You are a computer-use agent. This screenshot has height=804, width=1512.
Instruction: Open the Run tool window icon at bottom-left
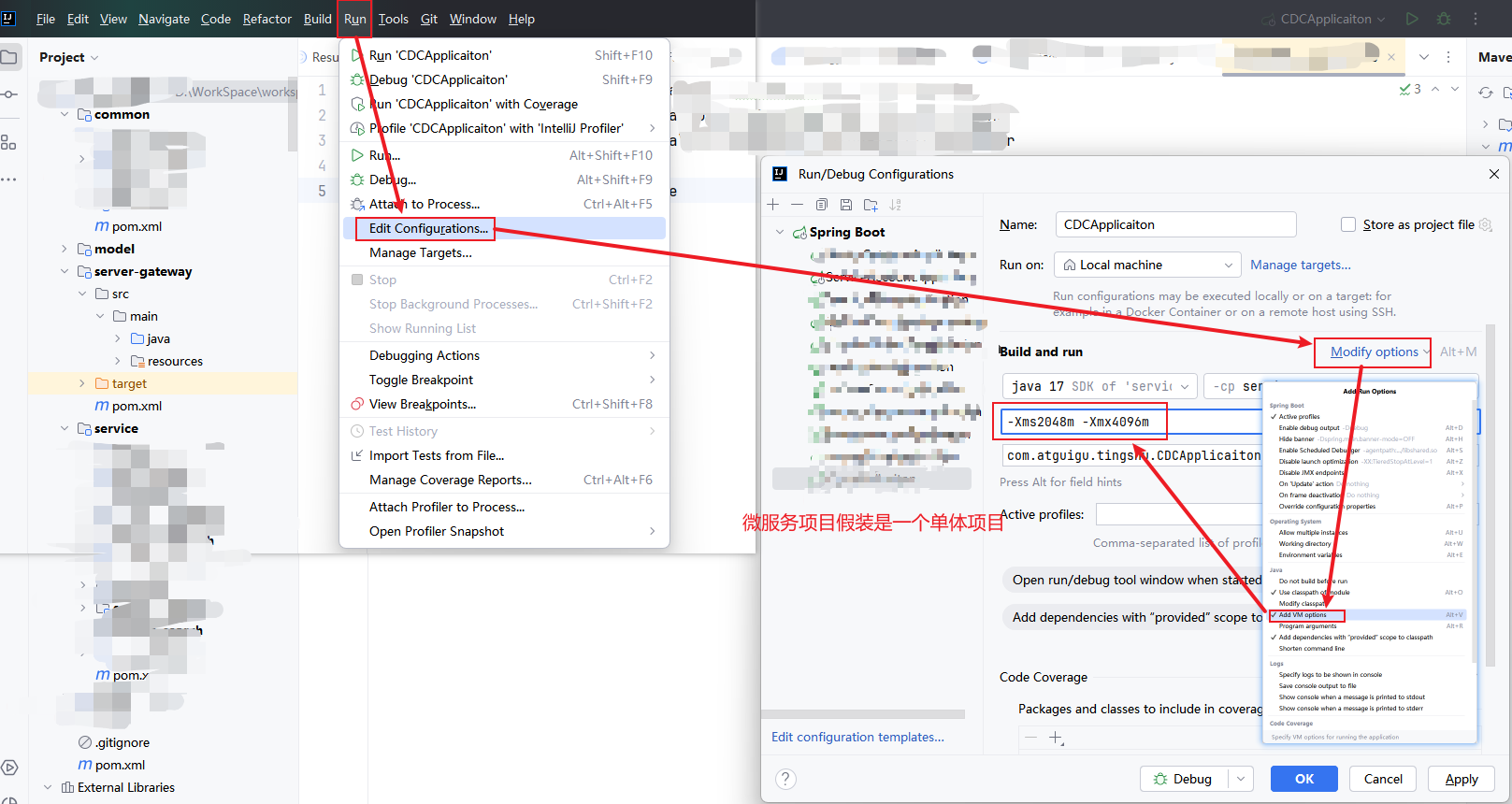pos(9,768)
